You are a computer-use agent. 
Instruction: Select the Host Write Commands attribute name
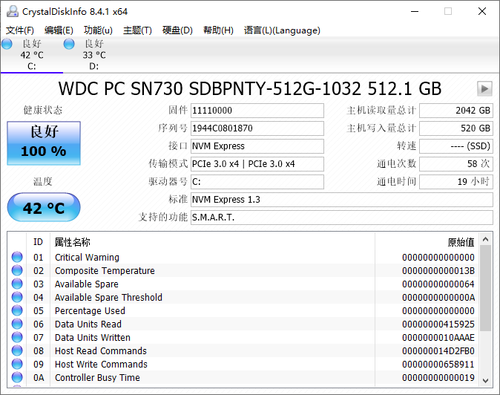101,364
